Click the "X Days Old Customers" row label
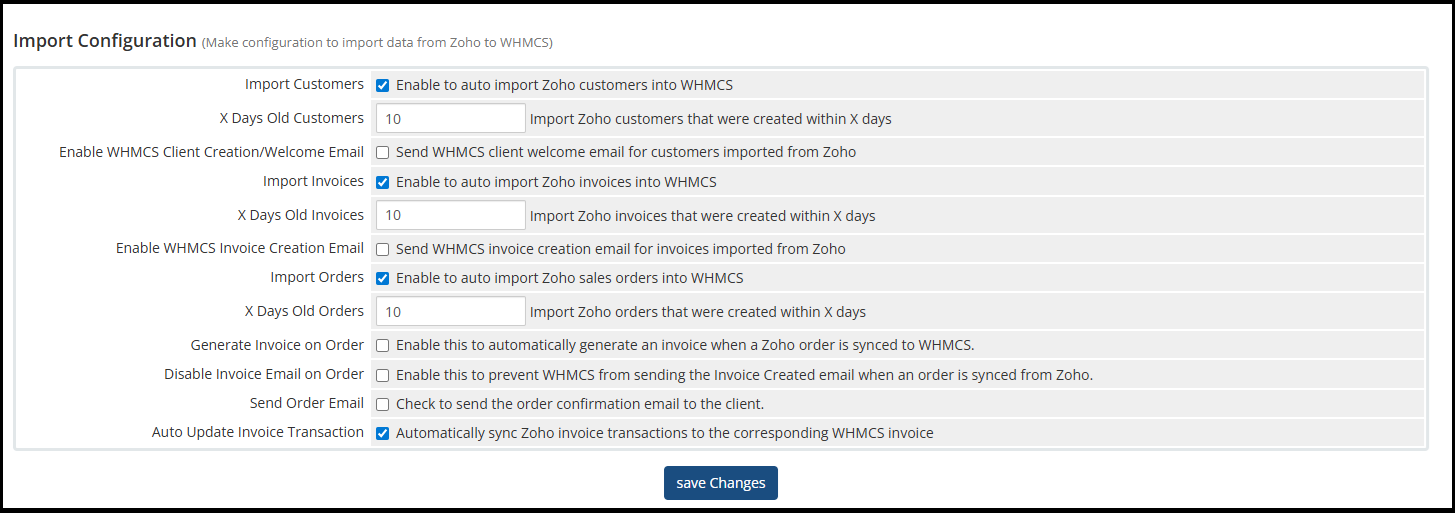 [x=291, y=118]
